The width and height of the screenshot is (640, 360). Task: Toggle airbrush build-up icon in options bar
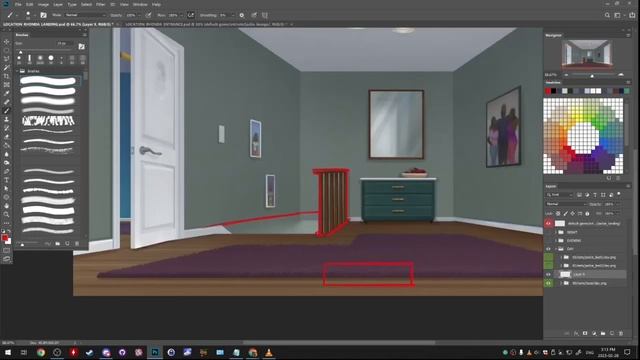click(x=191, y=15)
